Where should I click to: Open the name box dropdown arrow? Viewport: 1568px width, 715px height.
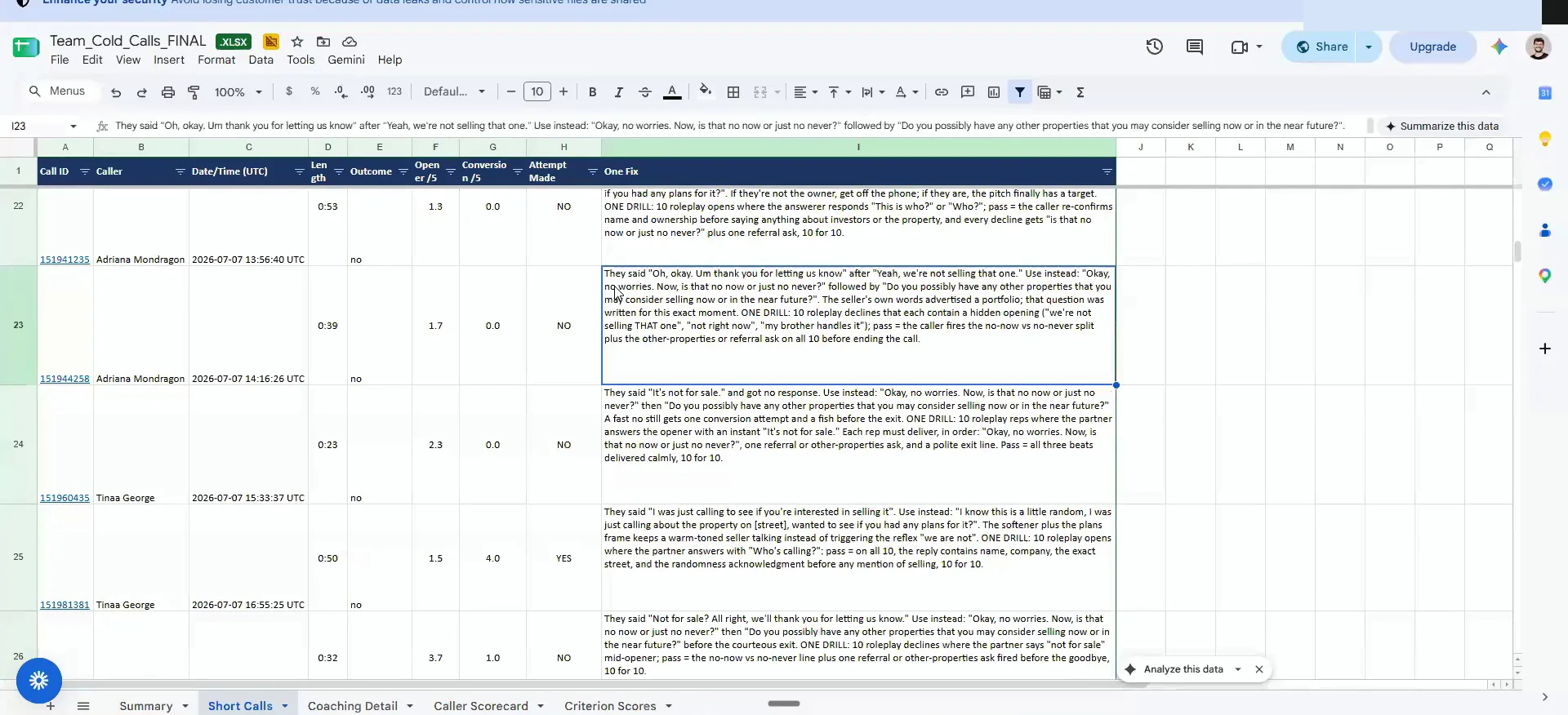(73, 127)
